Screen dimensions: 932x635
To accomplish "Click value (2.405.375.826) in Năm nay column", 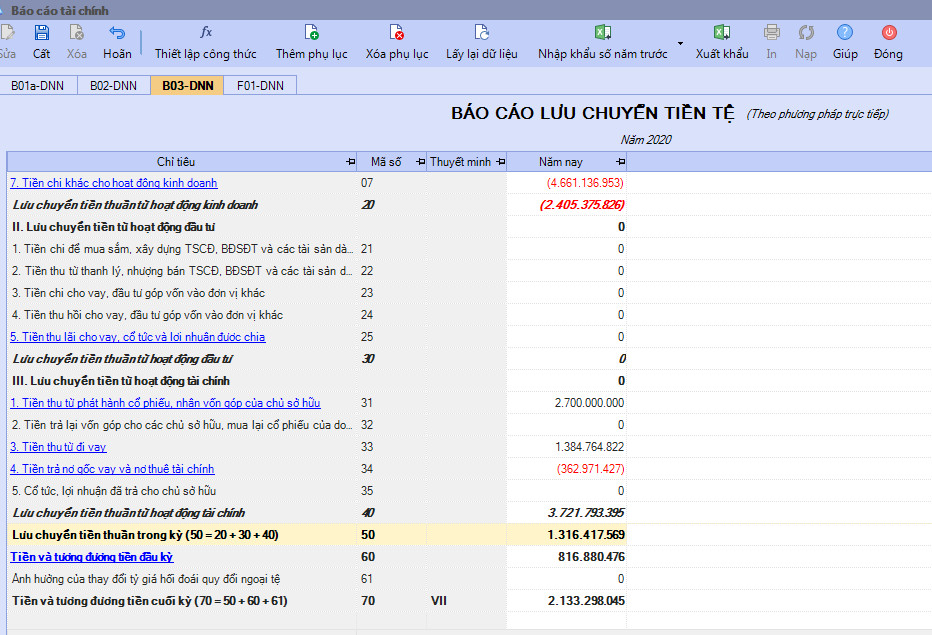I will click(x=582, y=205).
